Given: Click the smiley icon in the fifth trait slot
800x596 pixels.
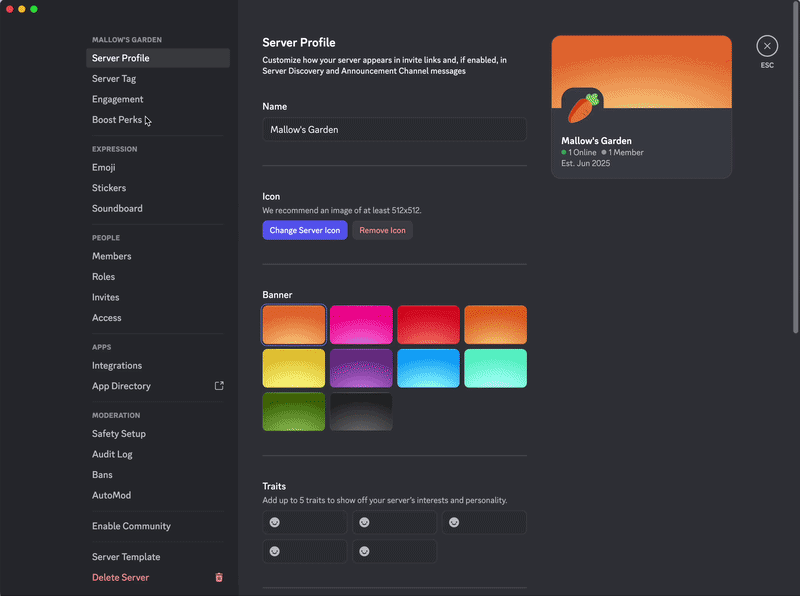Looking at the screenshot, I should [364, 551].
